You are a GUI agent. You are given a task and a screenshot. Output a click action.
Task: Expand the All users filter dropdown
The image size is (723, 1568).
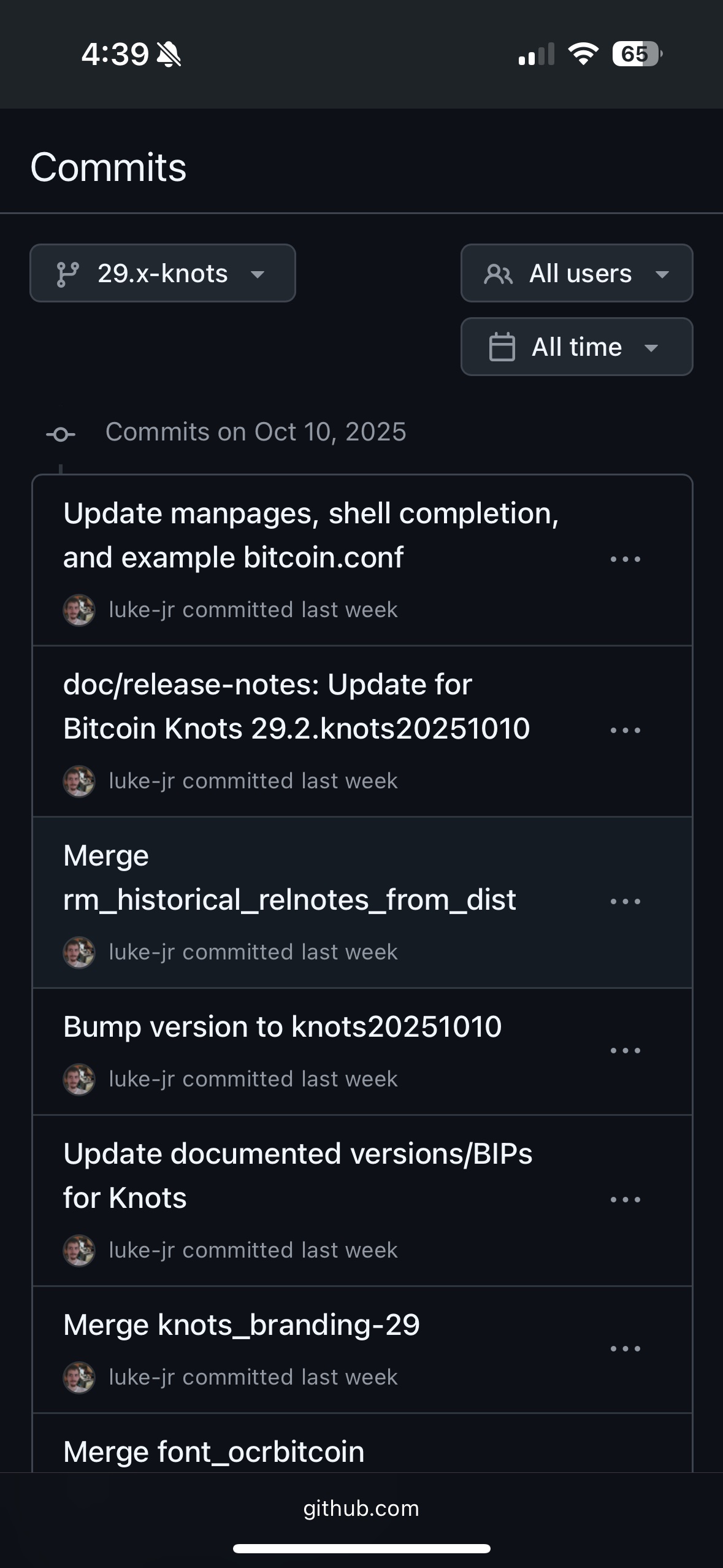[576, 273]
